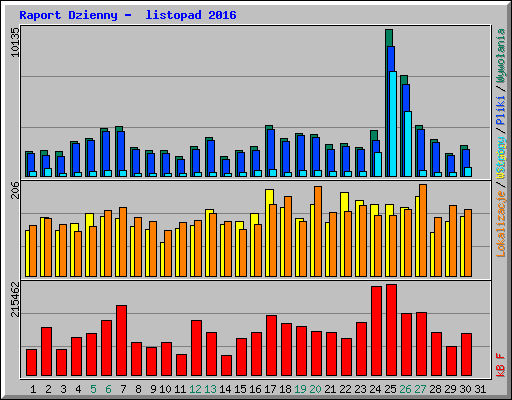Click the orange bar for day 27
The image size is (512, 400).
(423, 231)
